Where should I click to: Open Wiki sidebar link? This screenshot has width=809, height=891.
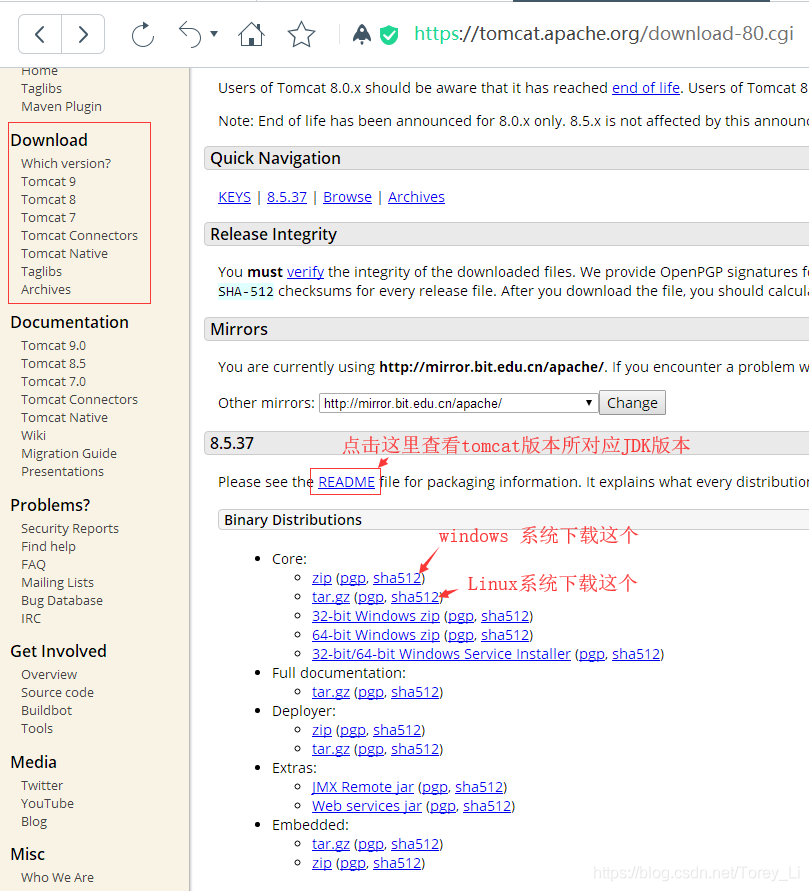pos(34,436)
